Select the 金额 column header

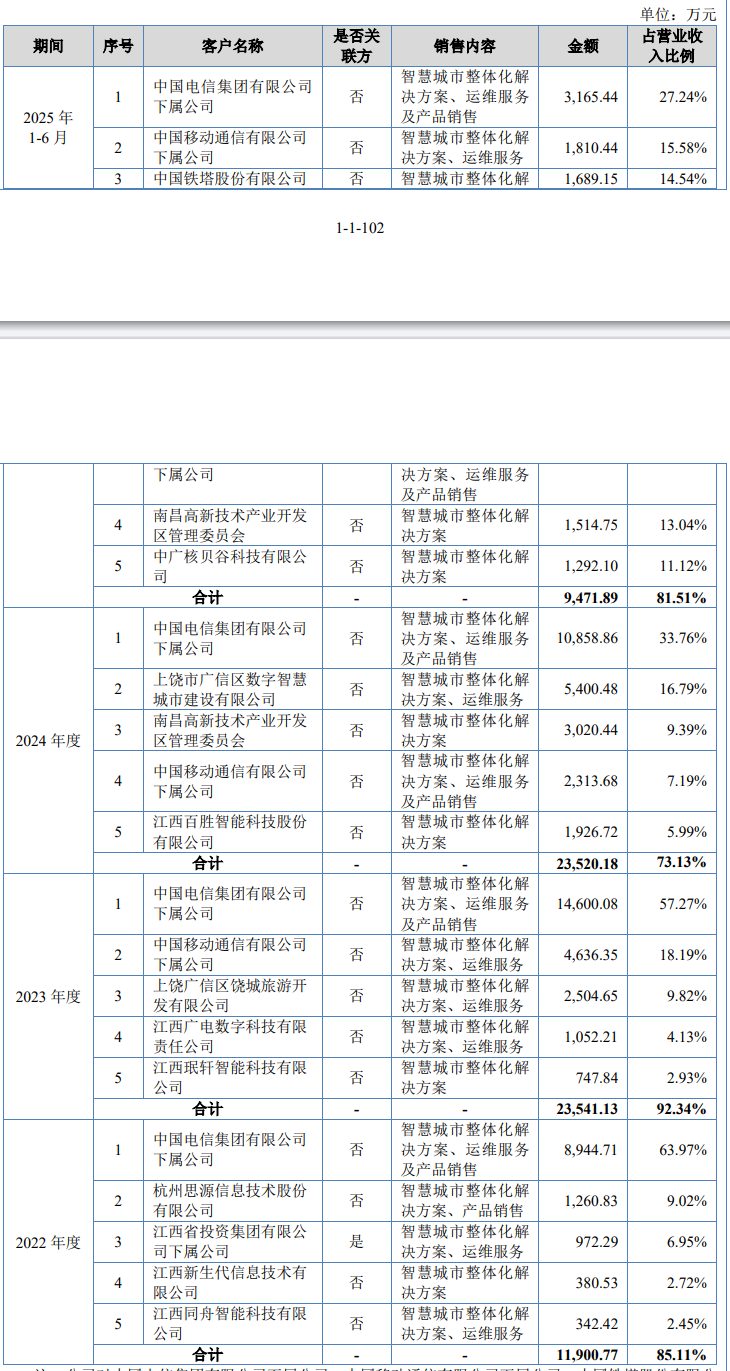click(x=583, y=46)
